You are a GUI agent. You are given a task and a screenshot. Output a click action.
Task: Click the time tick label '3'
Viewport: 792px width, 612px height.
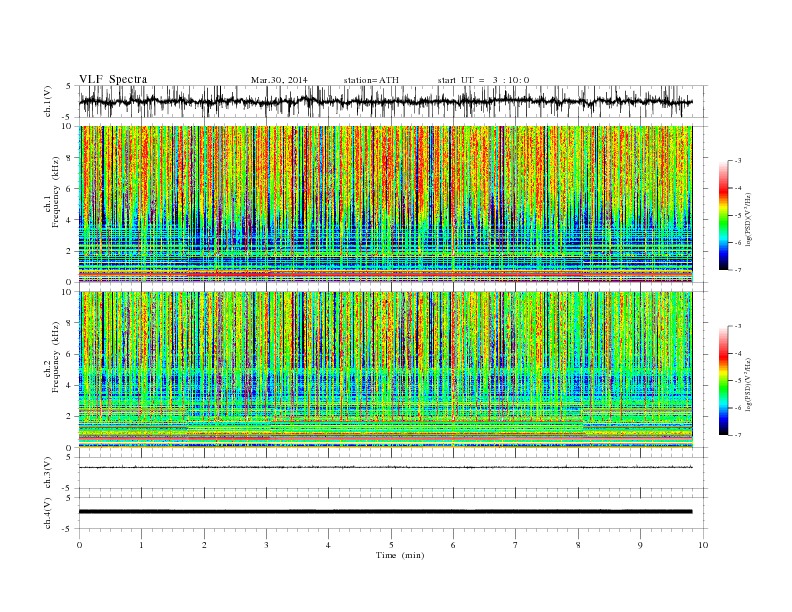[266, 545]
